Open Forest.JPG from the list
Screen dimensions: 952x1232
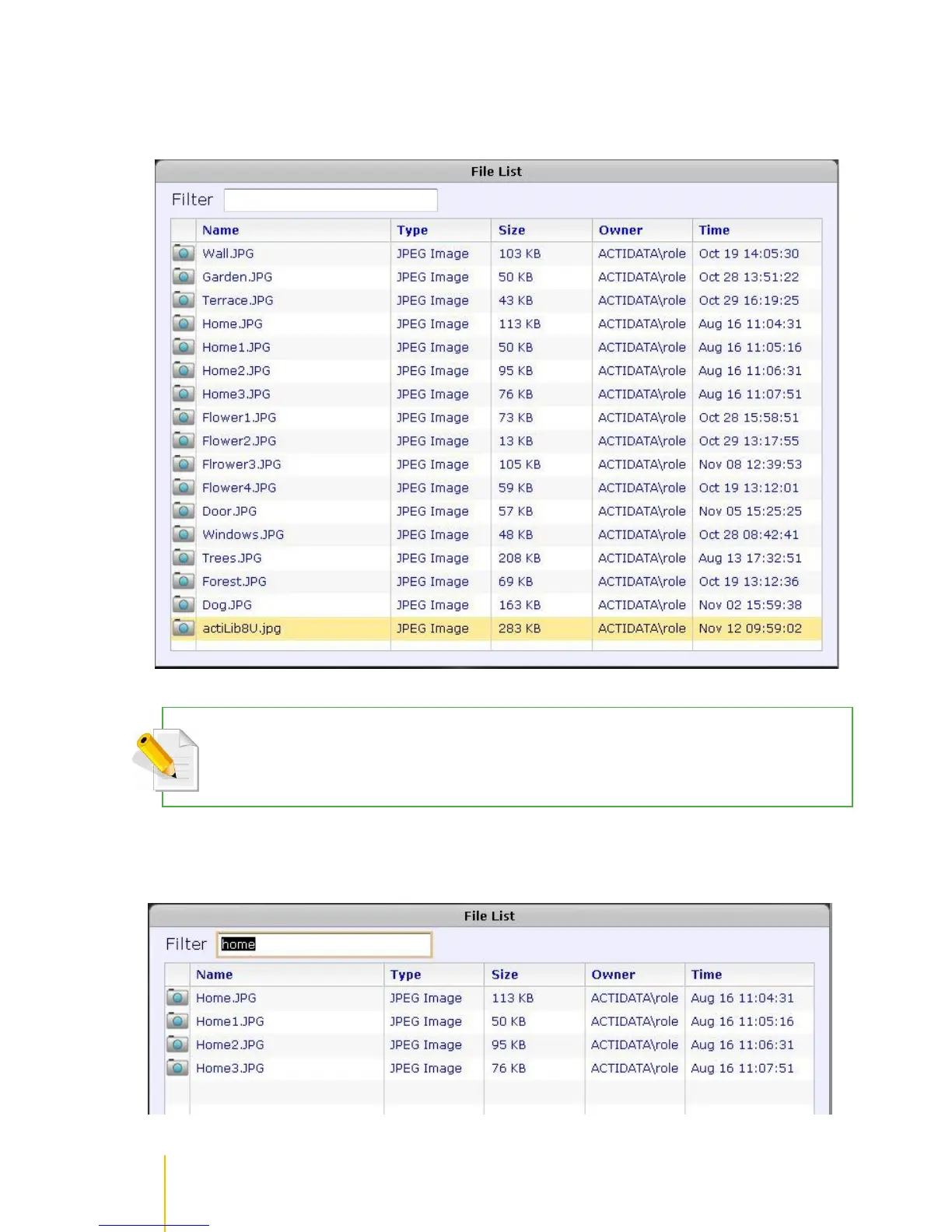(234, 582)
